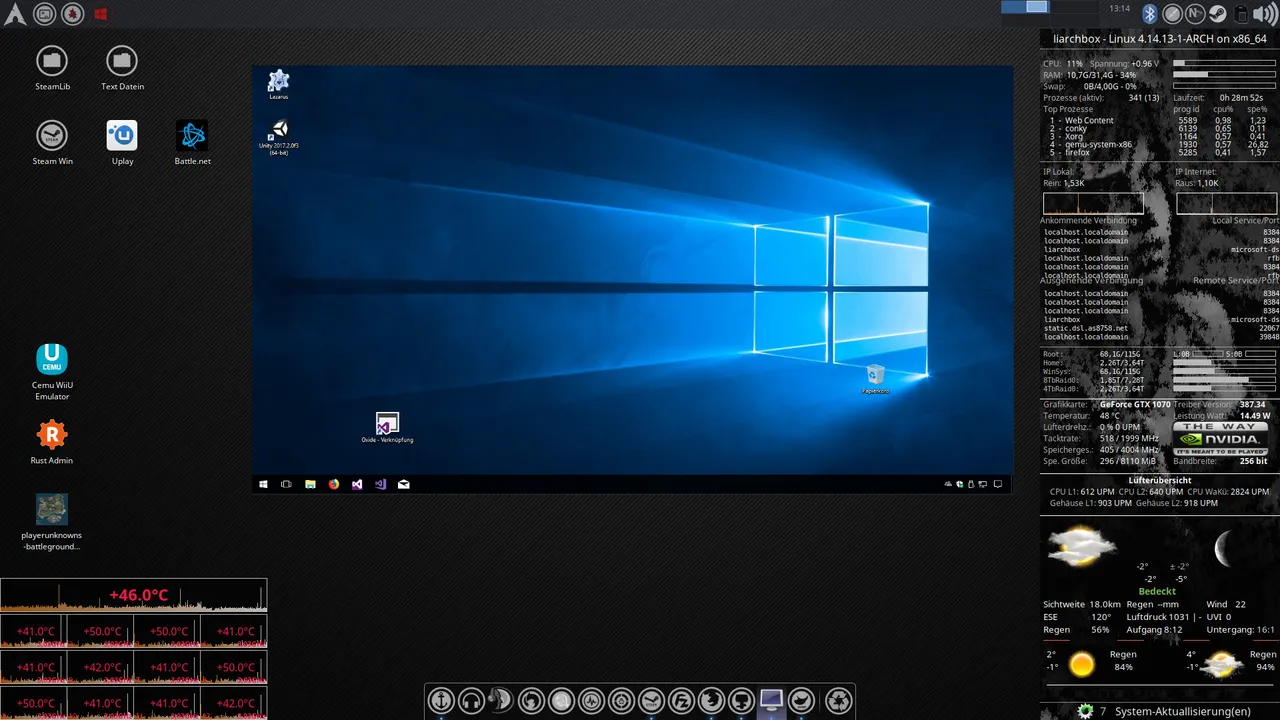1280x720 pixels.
Task: Select the monitor icon in the dock
Action: click(771, 699)
